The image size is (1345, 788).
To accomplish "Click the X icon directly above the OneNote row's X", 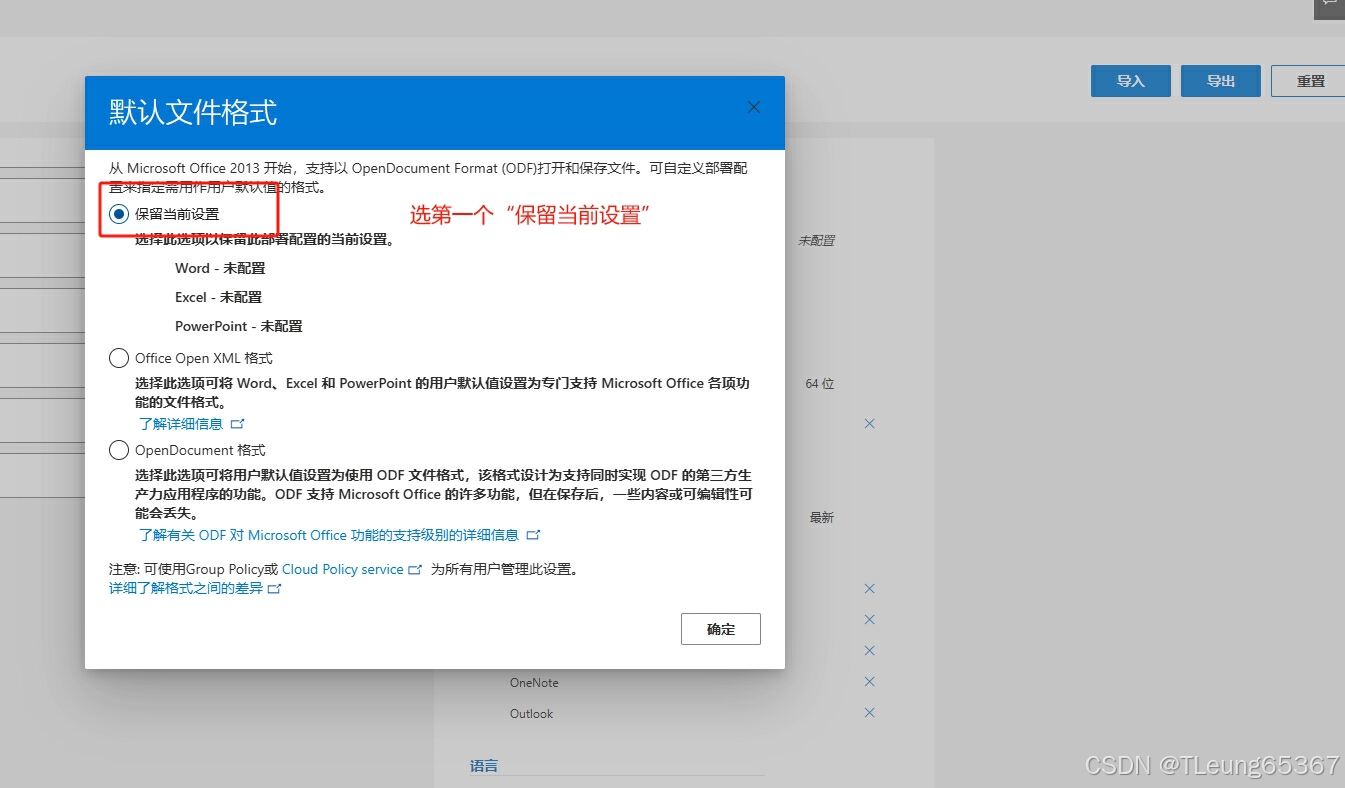I will (870, 651).
